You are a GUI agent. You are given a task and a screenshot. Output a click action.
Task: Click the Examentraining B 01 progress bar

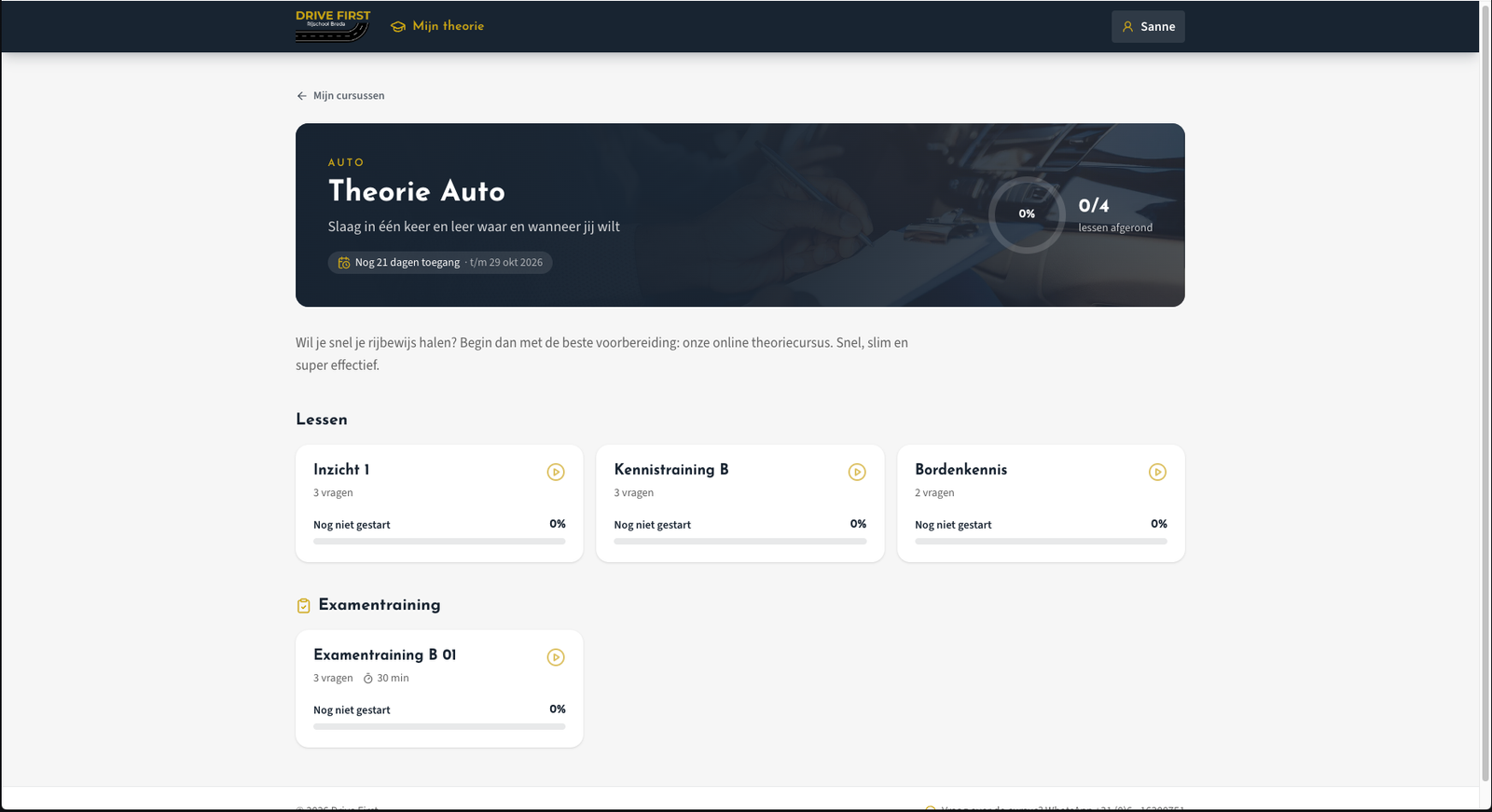439,727
